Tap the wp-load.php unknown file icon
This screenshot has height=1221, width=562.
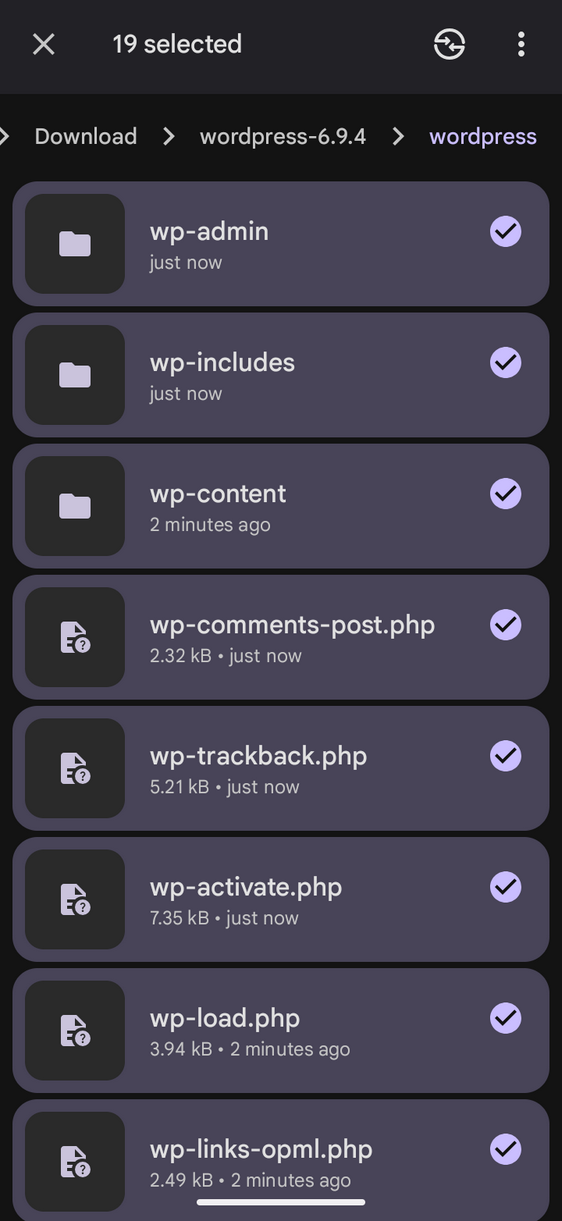point(75,1030)
